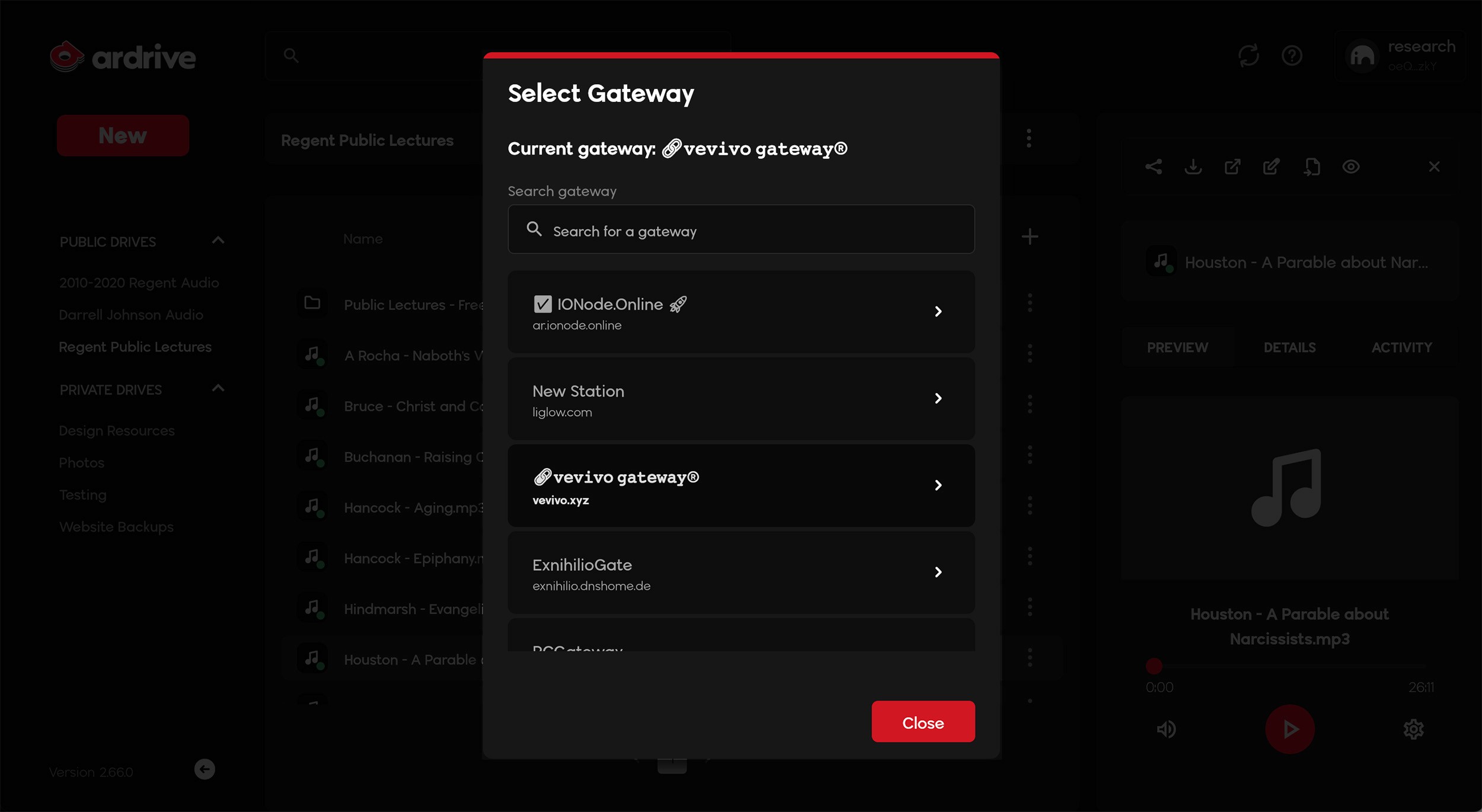Viewport: 1482px width, 812px height.
Task: Click the Close button in dialog
Action: click(922, 722)
